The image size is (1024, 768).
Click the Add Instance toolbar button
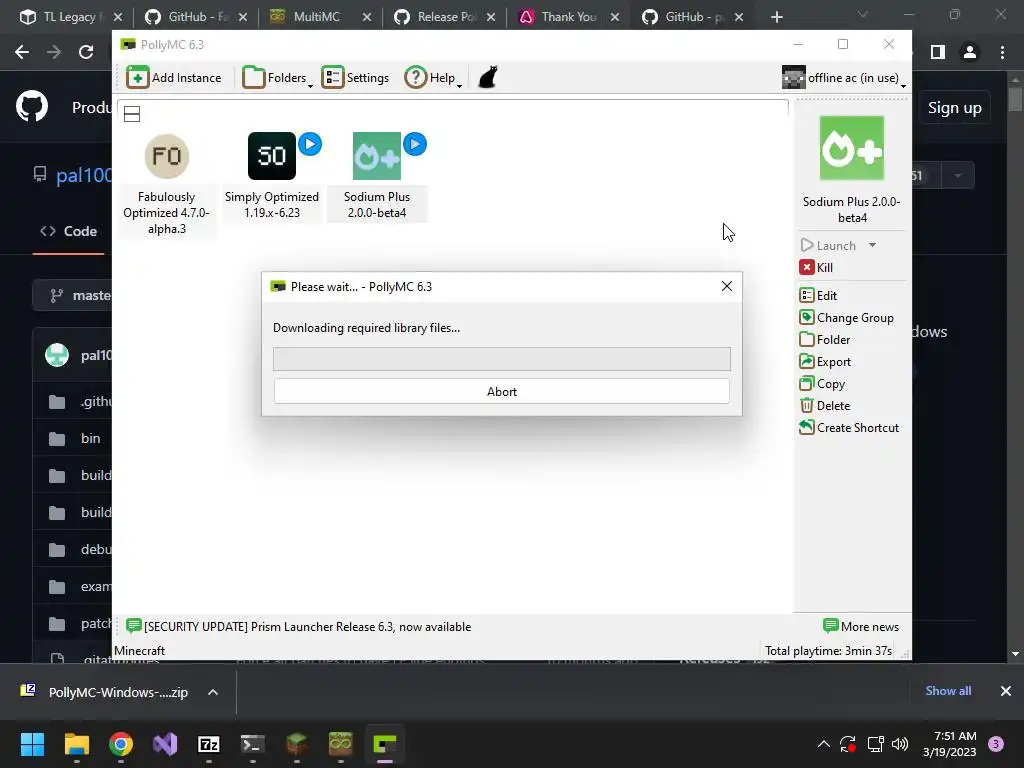(174, 78)
